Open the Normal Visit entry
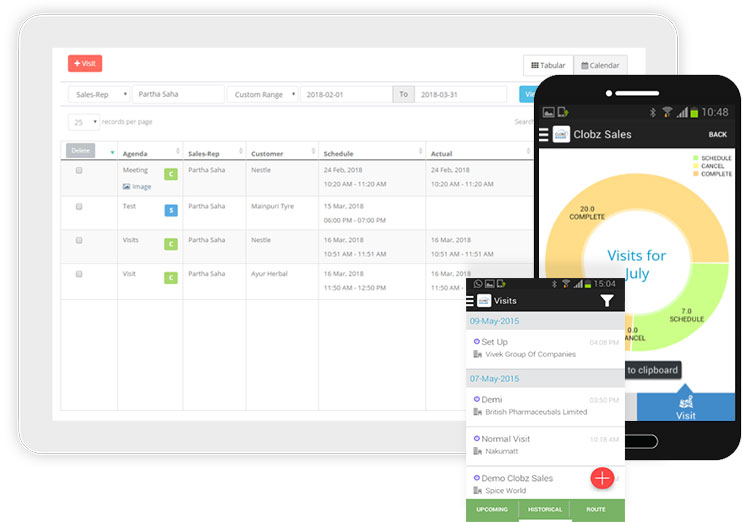Viewport: 742px width, 522px height. [545, 445]
